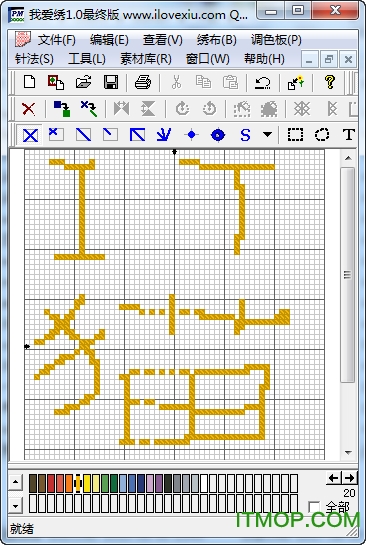Open the 帮助(H) menu
The height and width of the screenshot is (545, 366).
coord(264,59)
